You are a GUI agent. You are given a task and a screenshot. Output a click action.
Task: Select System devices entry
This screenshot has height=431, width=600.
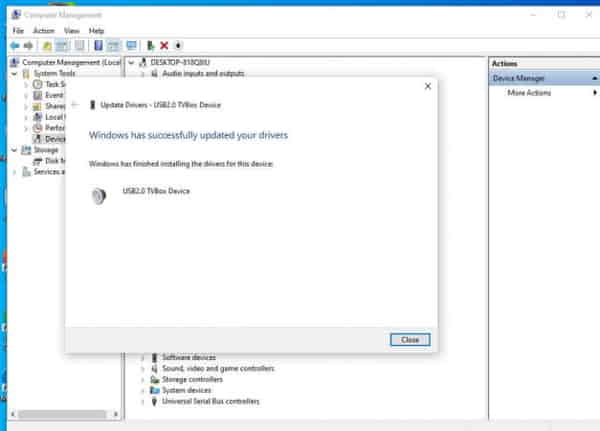186,390
